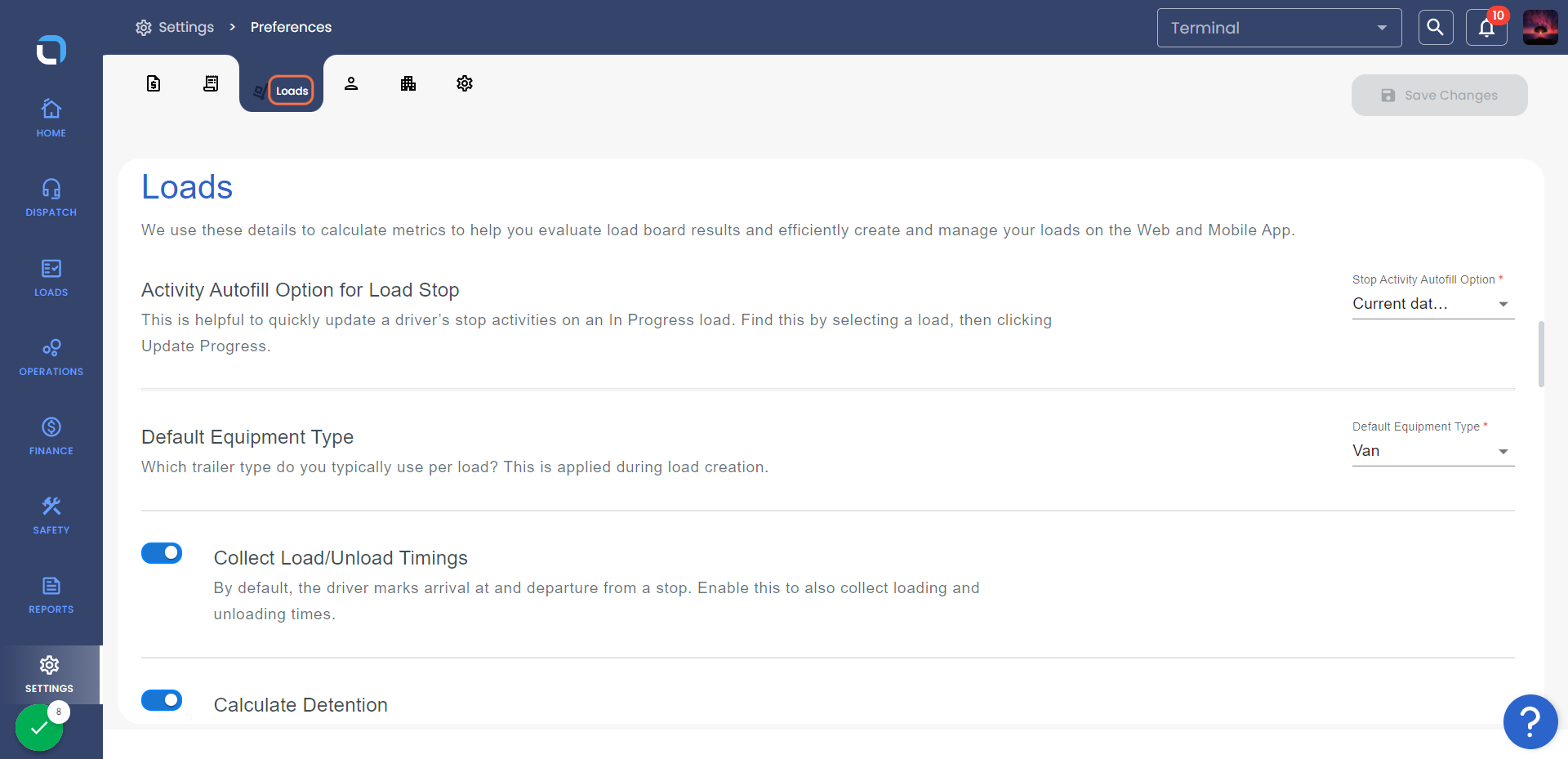Switch to the gear preferences tab
This screenshot has height=759, width=1568.
pyautogui.click(x=465, y=83)
